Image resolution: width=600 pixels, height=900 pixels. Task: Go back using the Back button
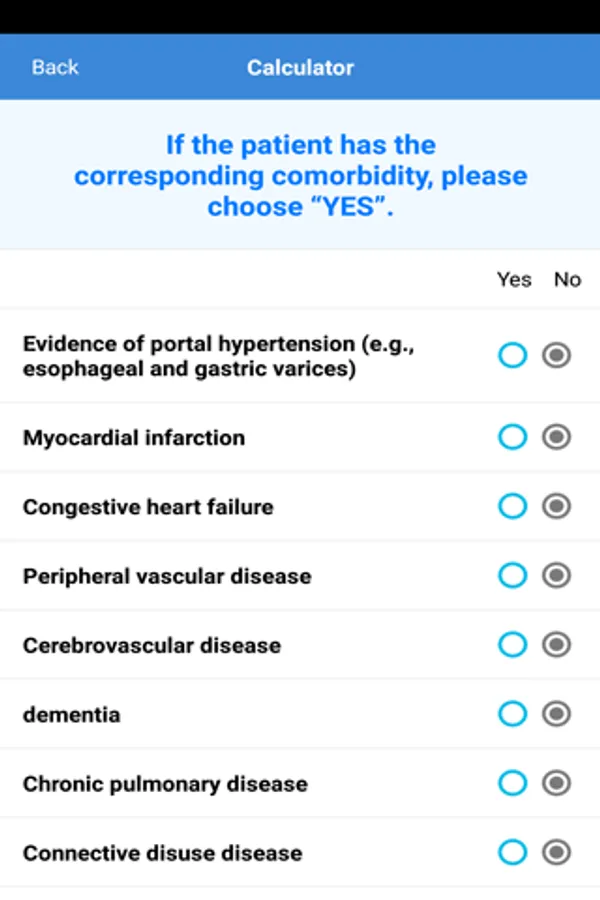[55, 68]
